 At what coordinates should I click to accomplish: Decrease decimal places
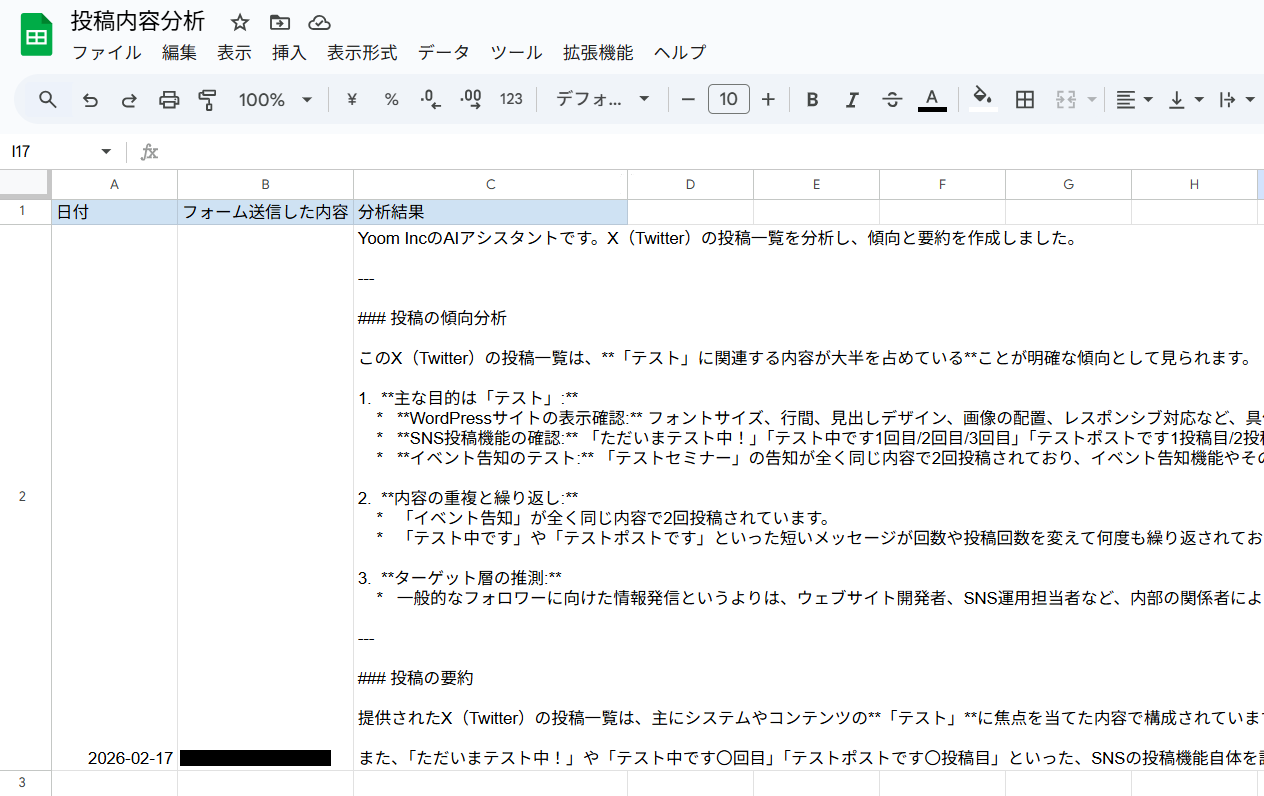click(x=431, y=99)
